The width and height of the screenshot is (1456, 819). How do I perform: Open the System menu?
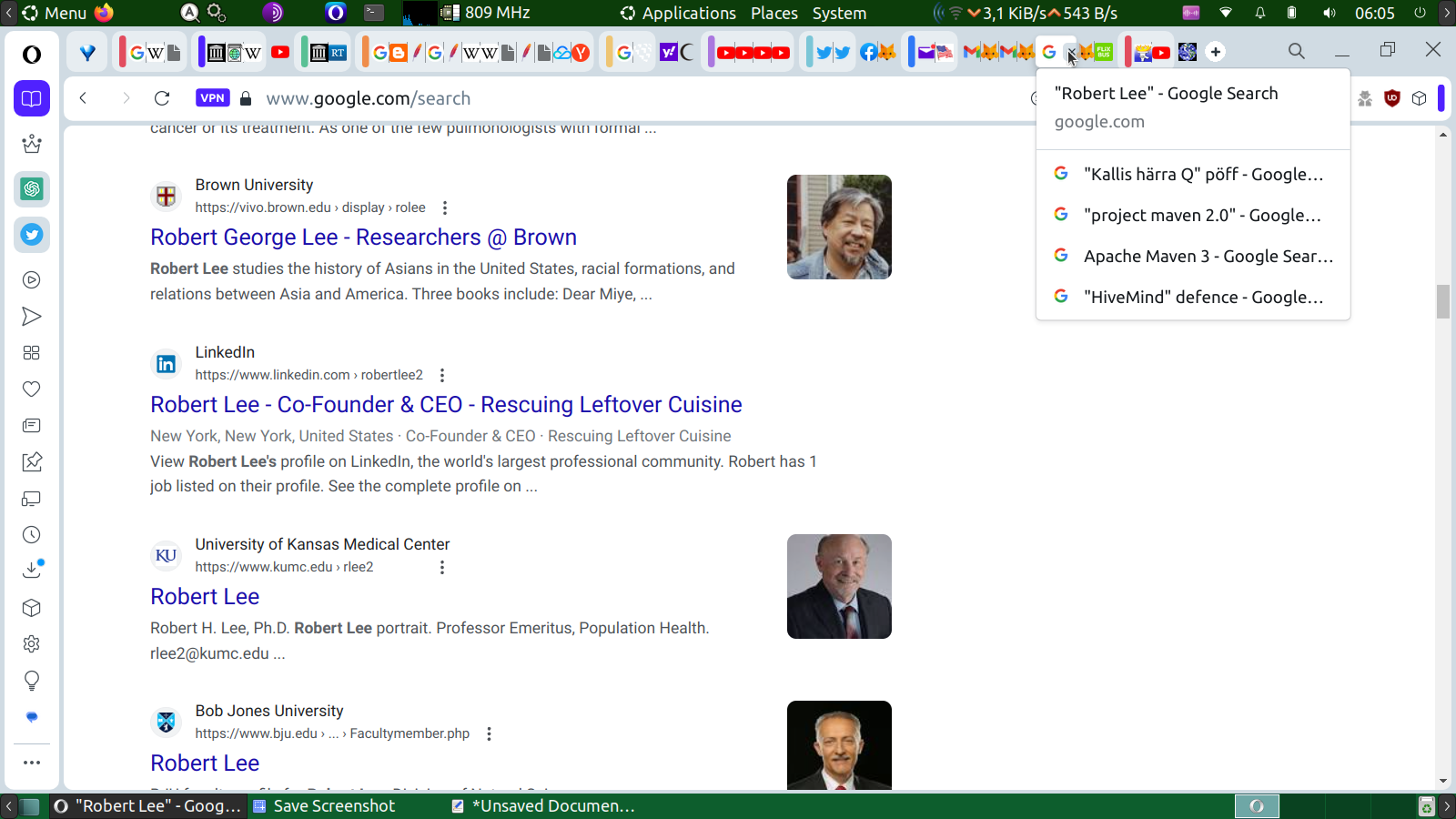click(x=839, y=13)
